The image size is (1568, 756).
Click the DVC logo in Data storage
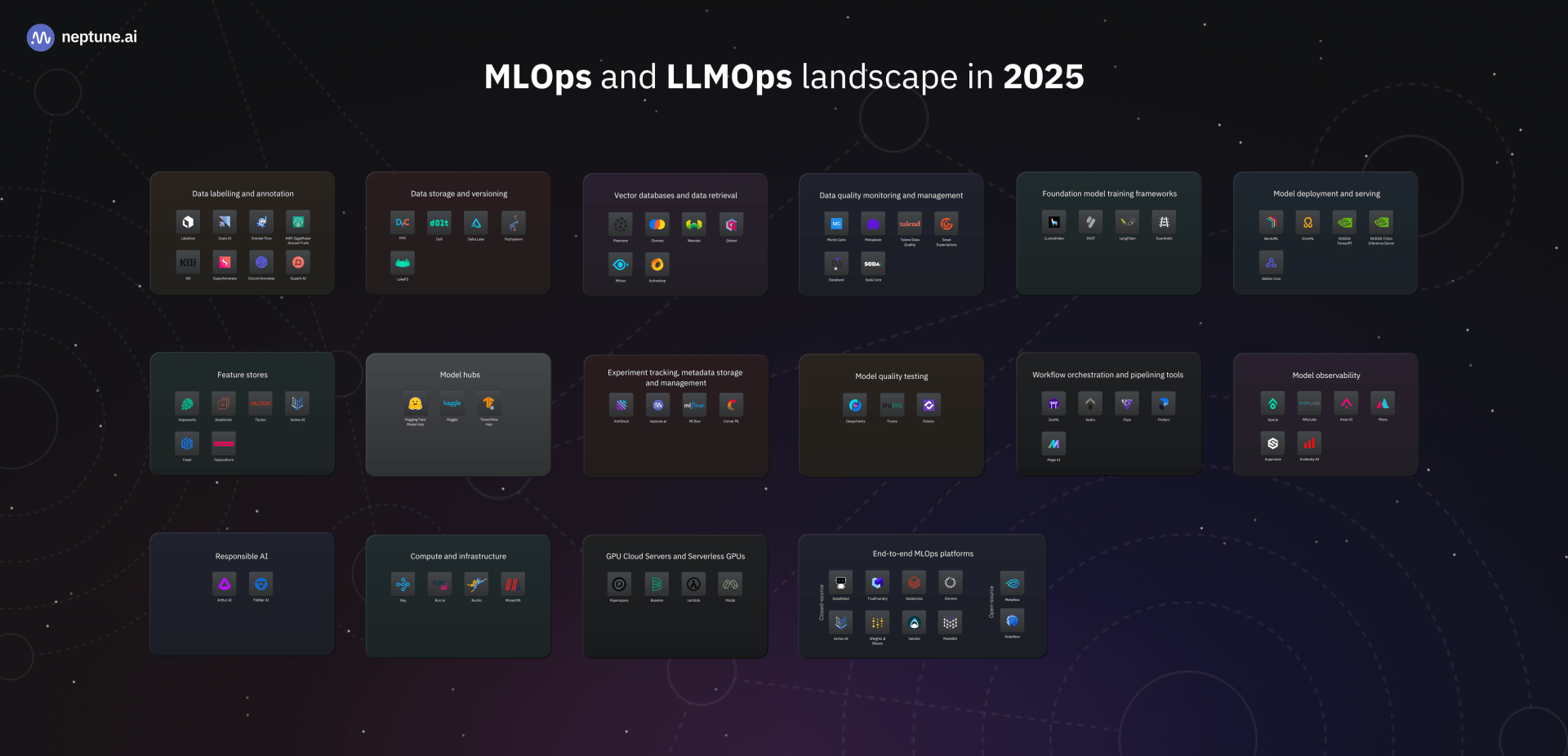(403, 221)
